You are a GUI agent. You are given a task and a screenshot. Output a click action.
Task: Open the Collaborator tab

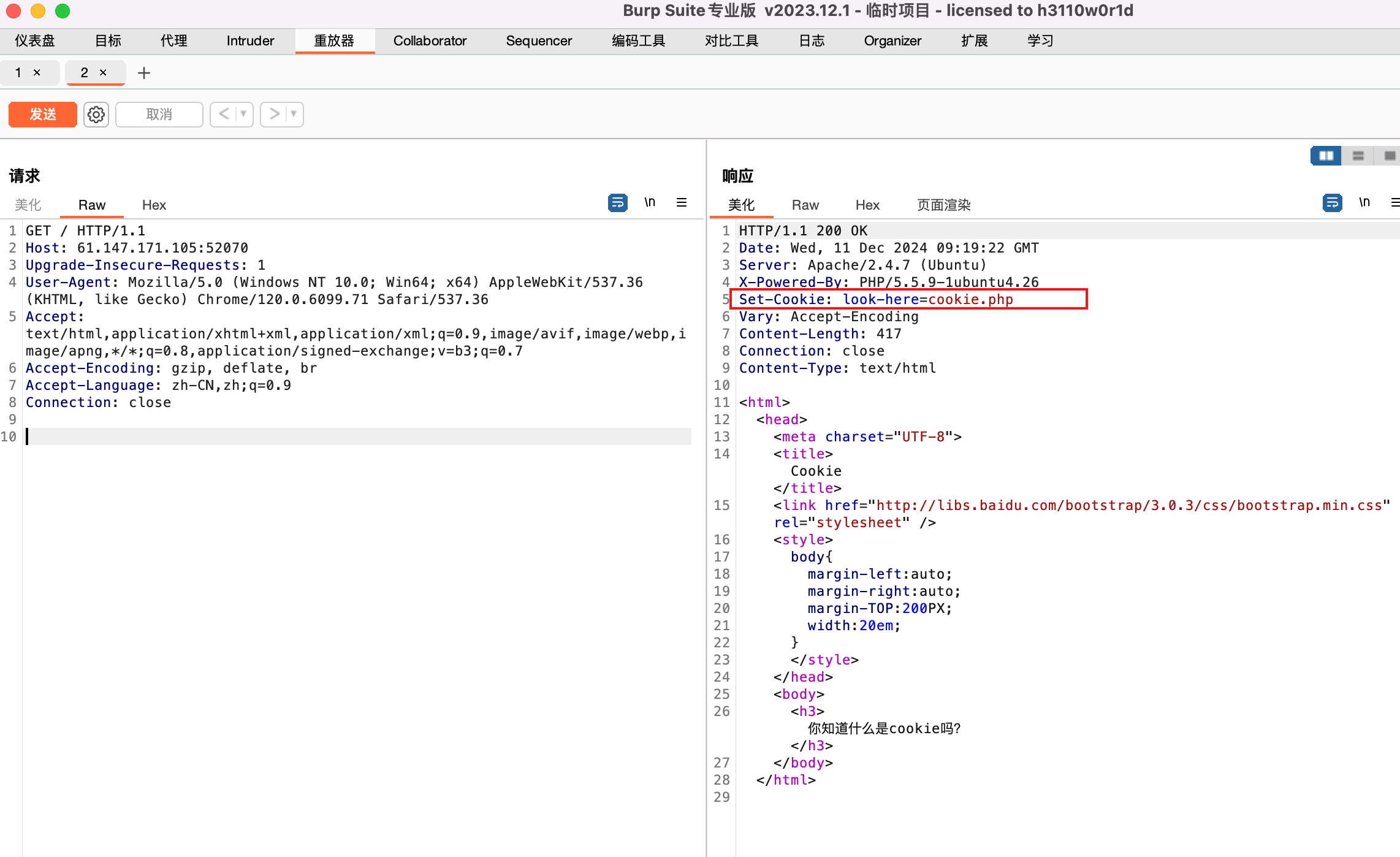click(430, 40)
